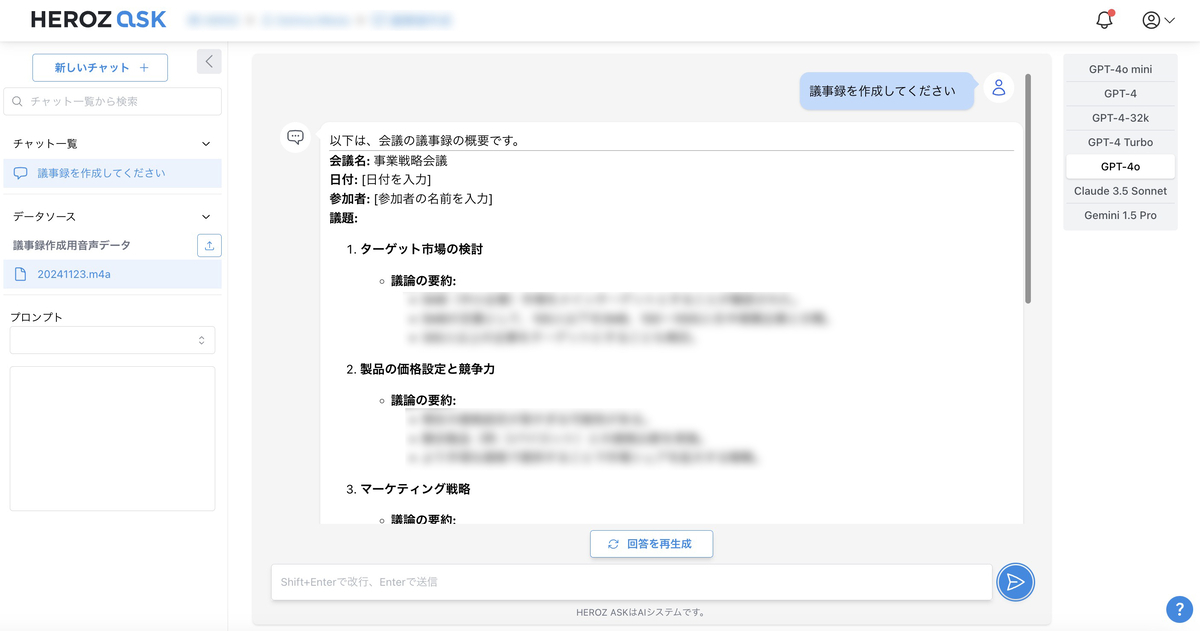This screenshot has width=1200, height=631.
Task: Click the message input box
Action: 632,582
